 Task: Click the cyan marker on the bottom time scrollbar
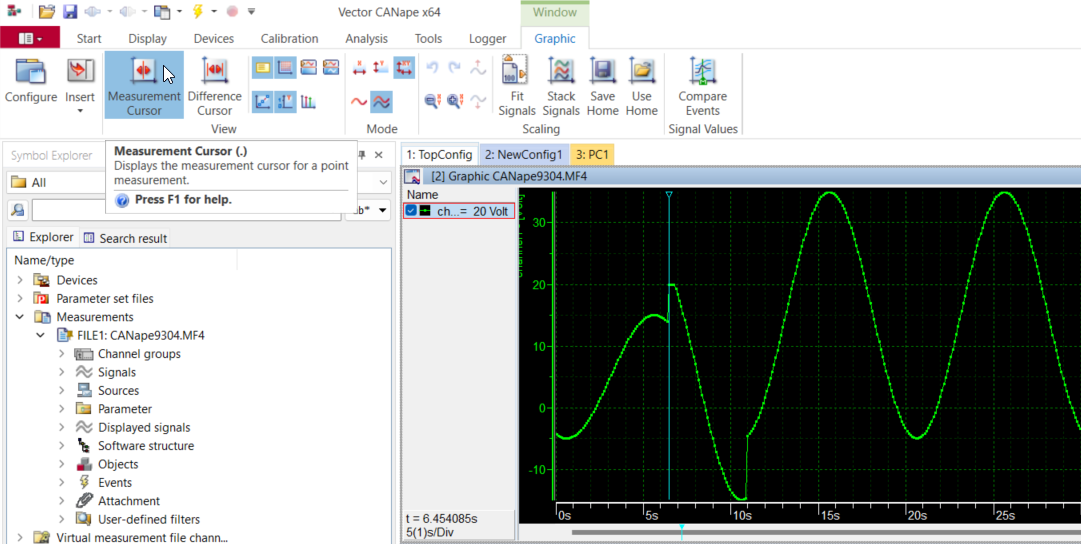[681, 527]
